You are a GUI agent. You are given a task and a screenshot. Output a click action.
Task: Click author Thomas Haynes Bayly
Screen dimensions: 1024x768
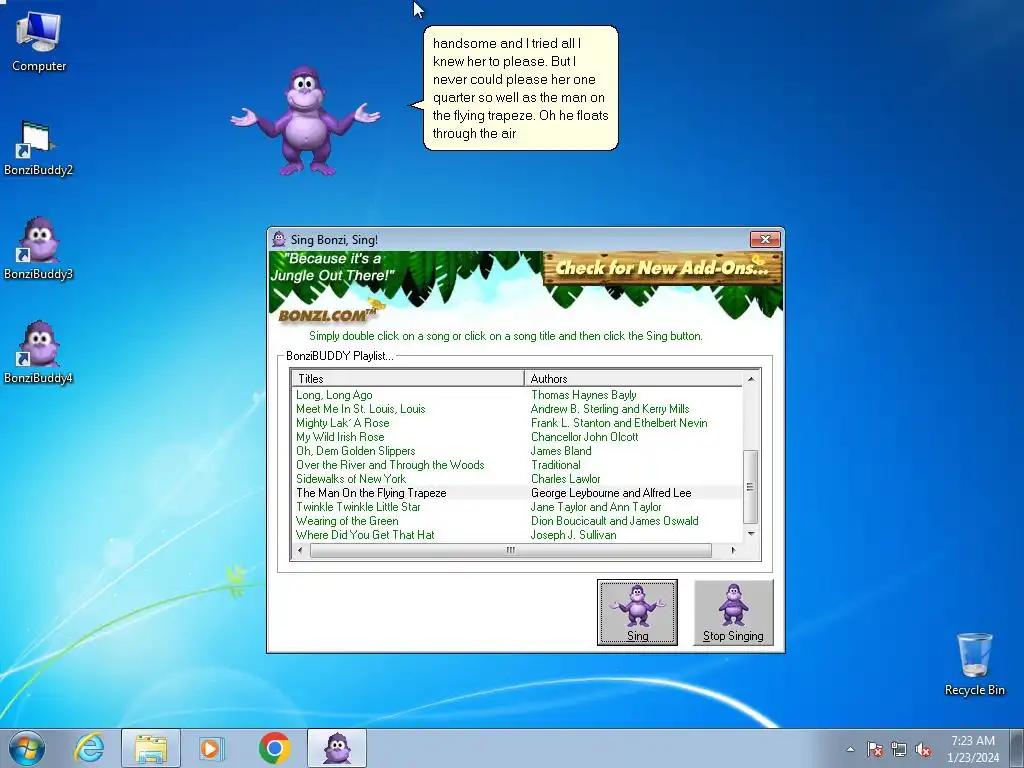[583, 394]
